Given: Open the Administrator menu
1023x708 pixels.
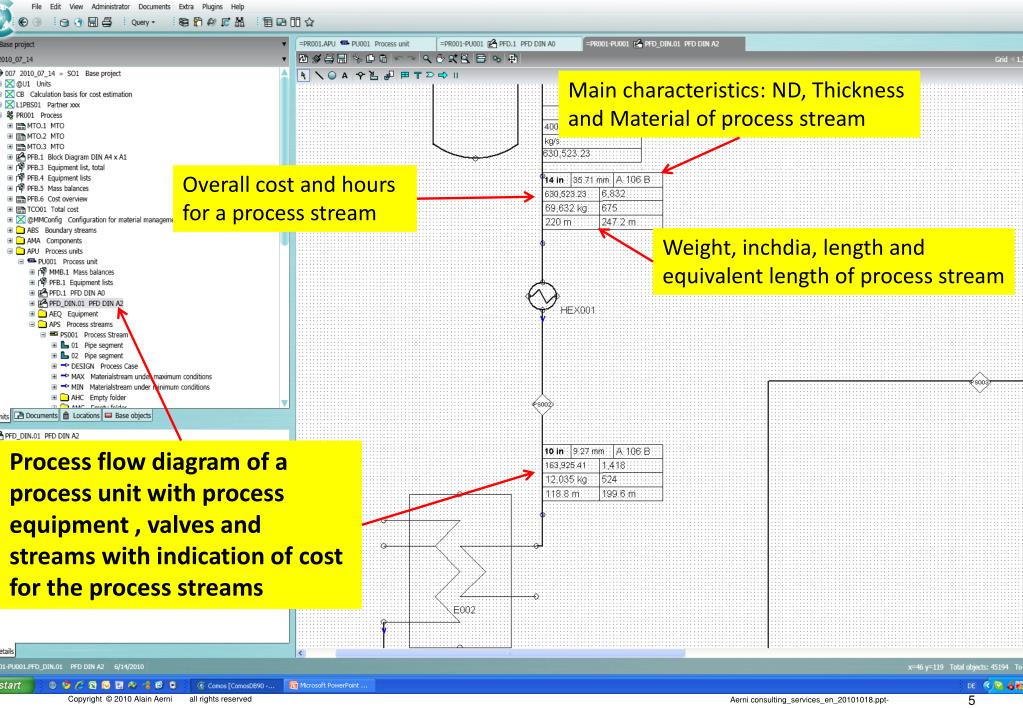Looking at the screenshot, I should click(110, 7).
